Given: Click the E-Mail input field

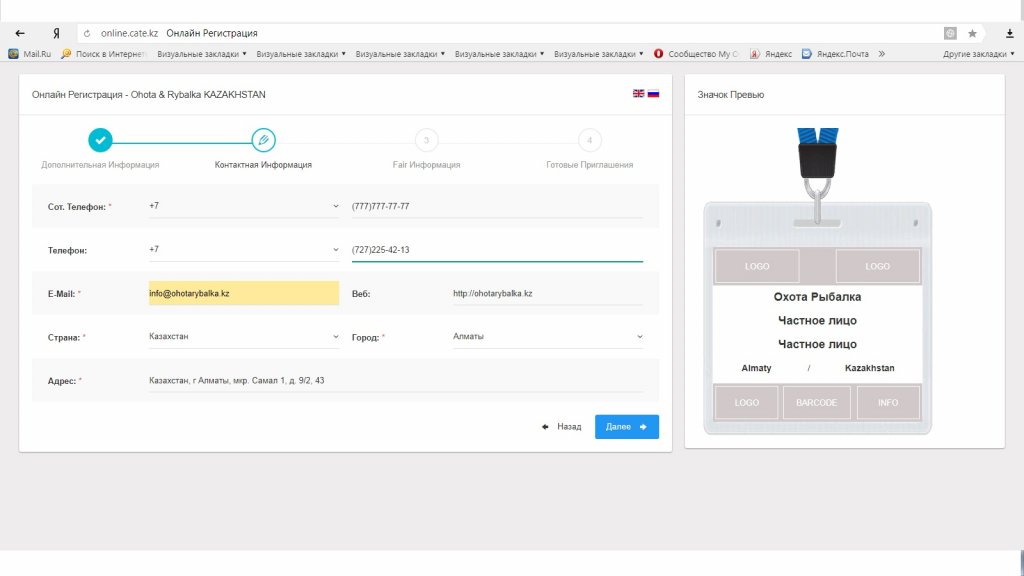Looking at the screenshot, I should click(x=243, y=294).
